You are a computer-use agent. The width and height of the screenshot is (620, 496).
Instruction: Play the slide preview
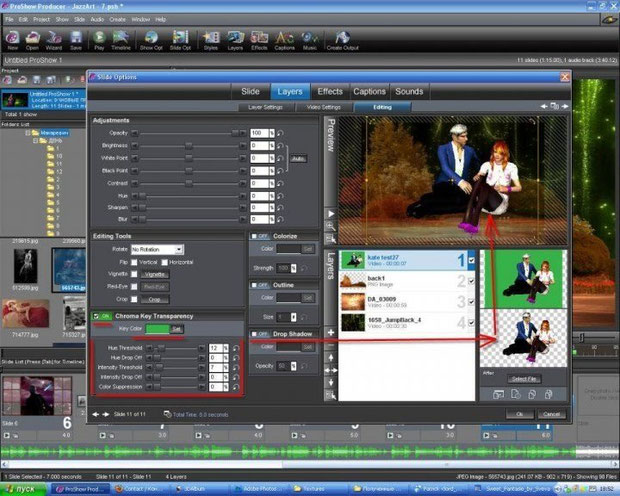point(331,214)
